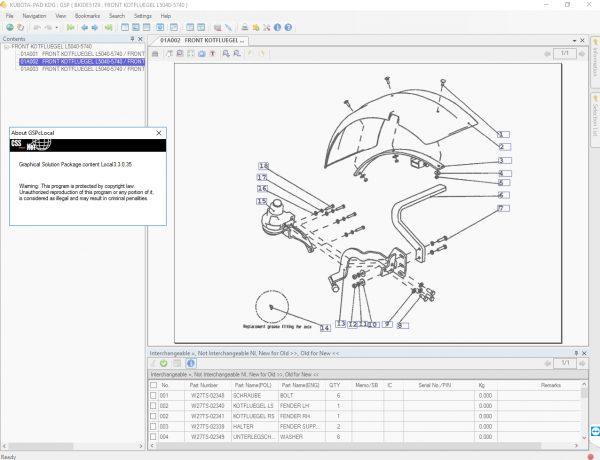Screen dimensions: 600x460
Task: Check the KOTFLUEGEL LS row checkbox
Action: point(153,406)
